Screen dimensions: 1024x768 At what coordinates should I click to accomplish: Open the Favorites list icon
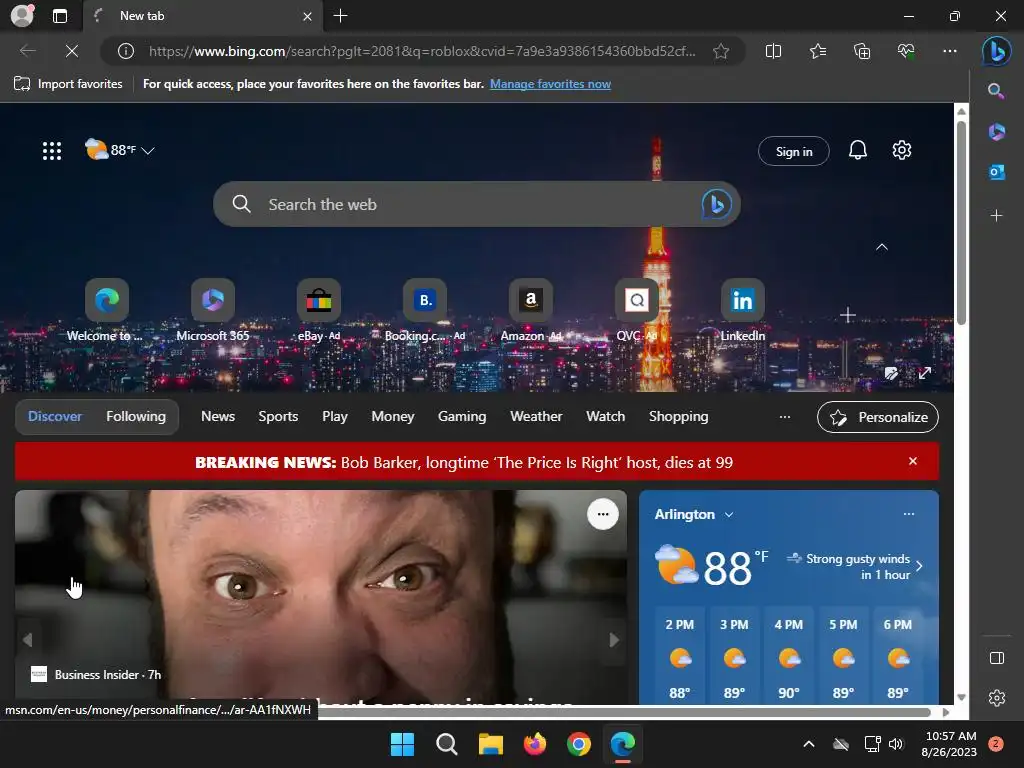(818, 51)
